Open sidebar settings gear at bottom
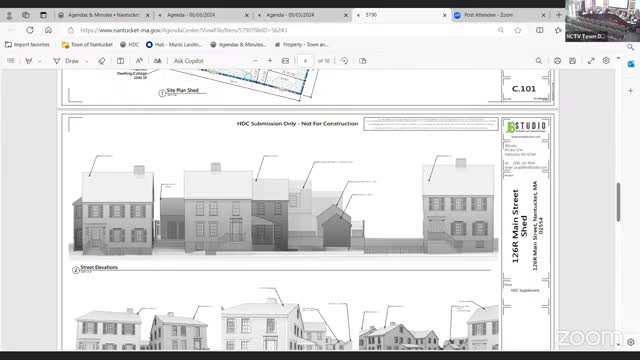Image resolution: width=640 pixels, height=360 pixels. pos(631,342)
